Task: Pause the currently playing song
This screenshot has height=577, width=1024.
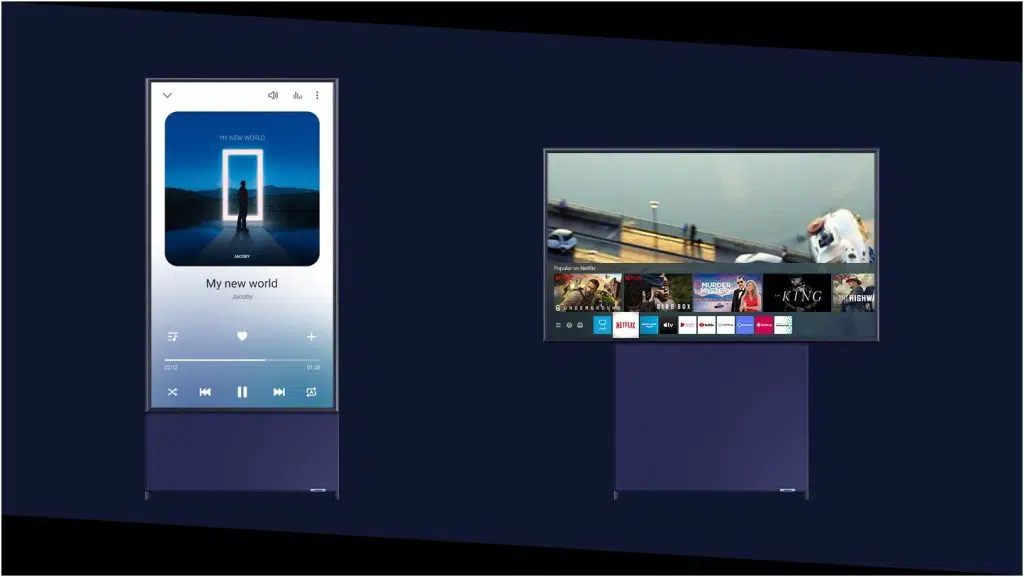Action: pos(240,392)
